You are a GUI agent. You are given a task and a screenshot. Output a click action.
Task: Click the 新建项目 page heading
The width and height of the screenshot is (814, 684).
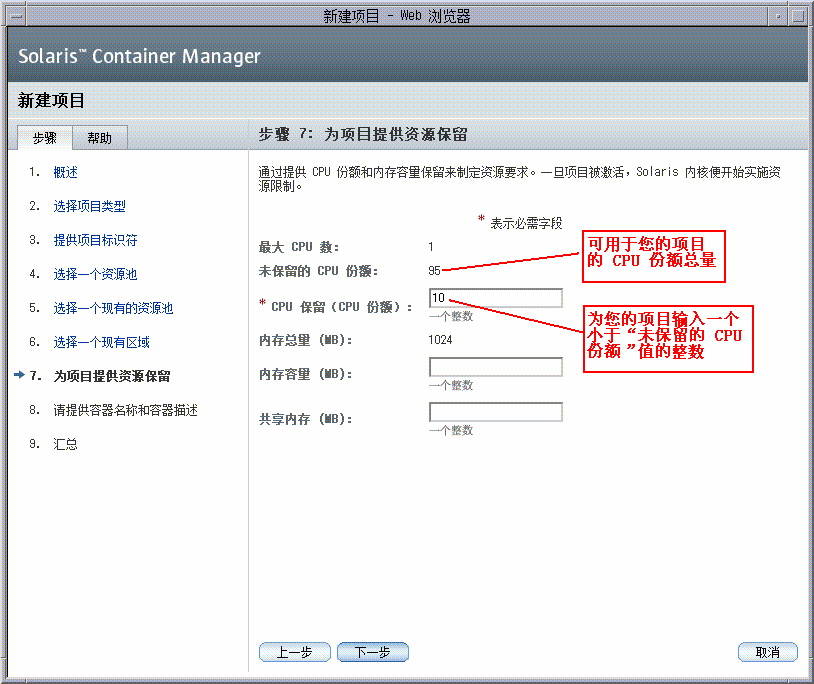click(x=51, y=100)
